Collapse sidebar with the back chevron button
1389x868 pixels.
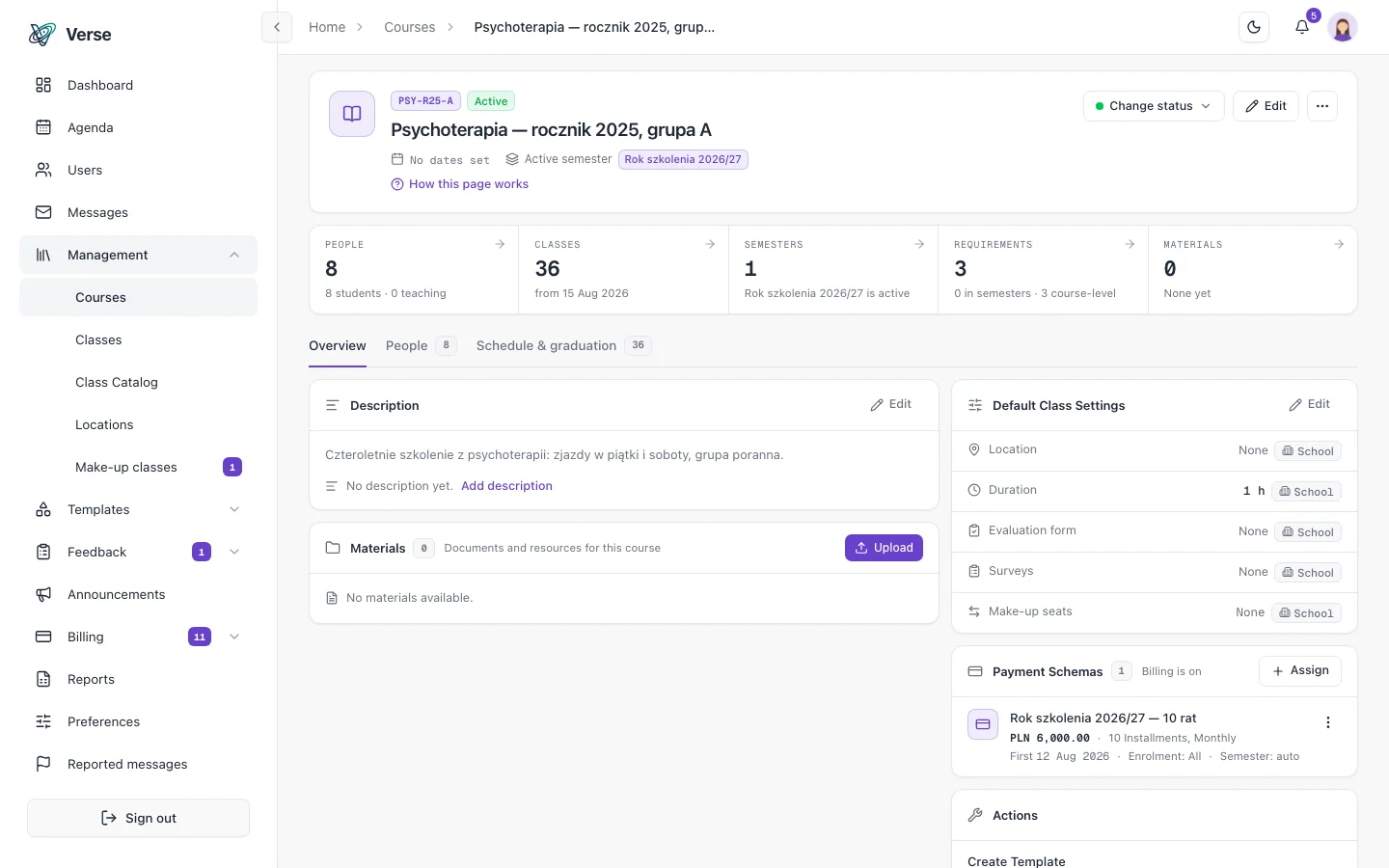[277, 27]
